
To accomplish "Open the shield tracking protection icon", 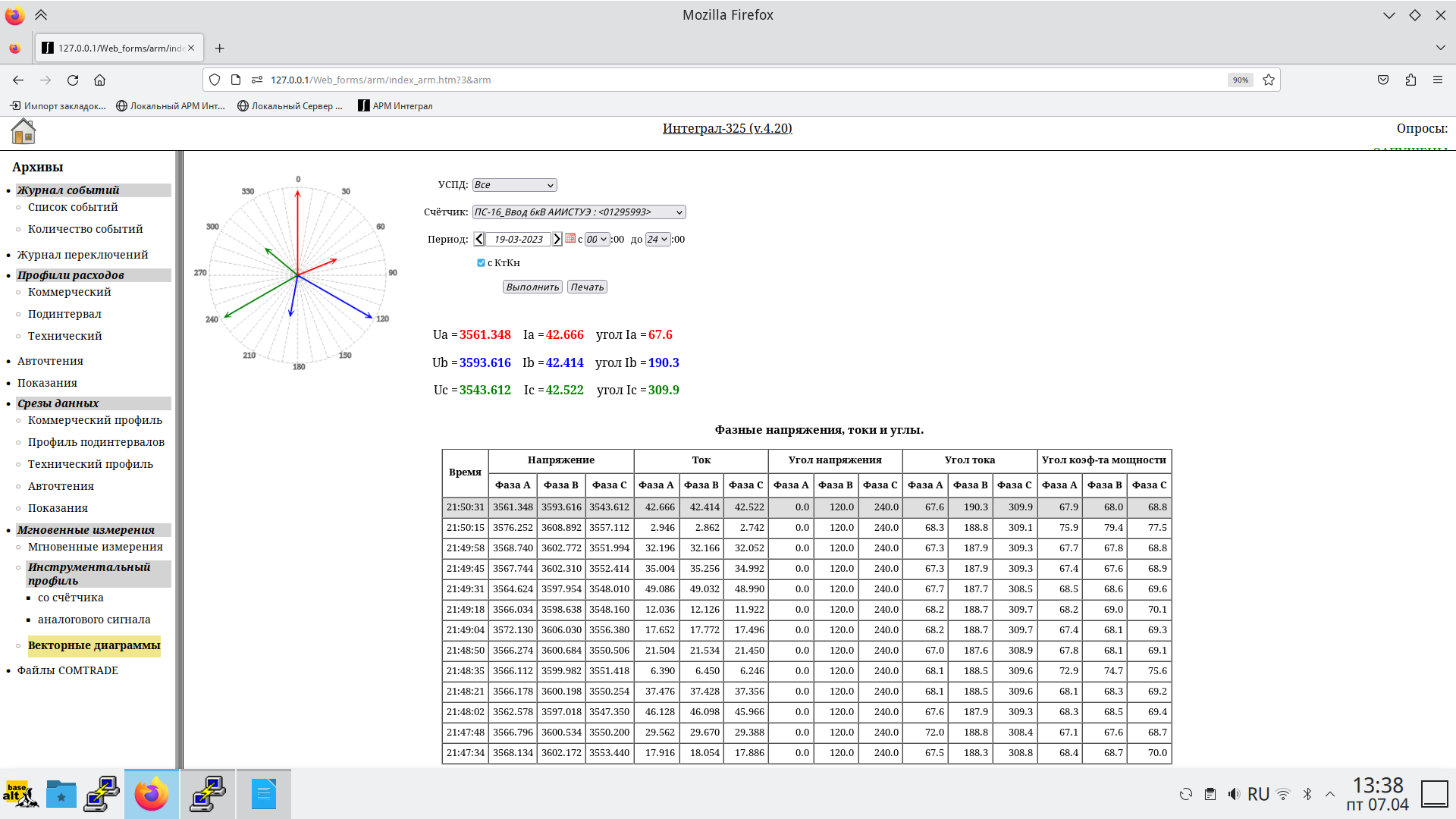I will pos(215,80).
